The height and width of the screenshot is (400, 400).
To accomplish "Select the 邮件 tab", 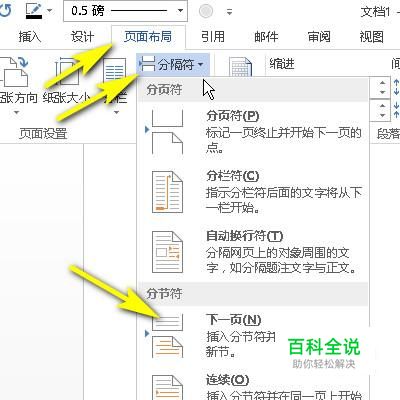I will [x=266, y=37].
